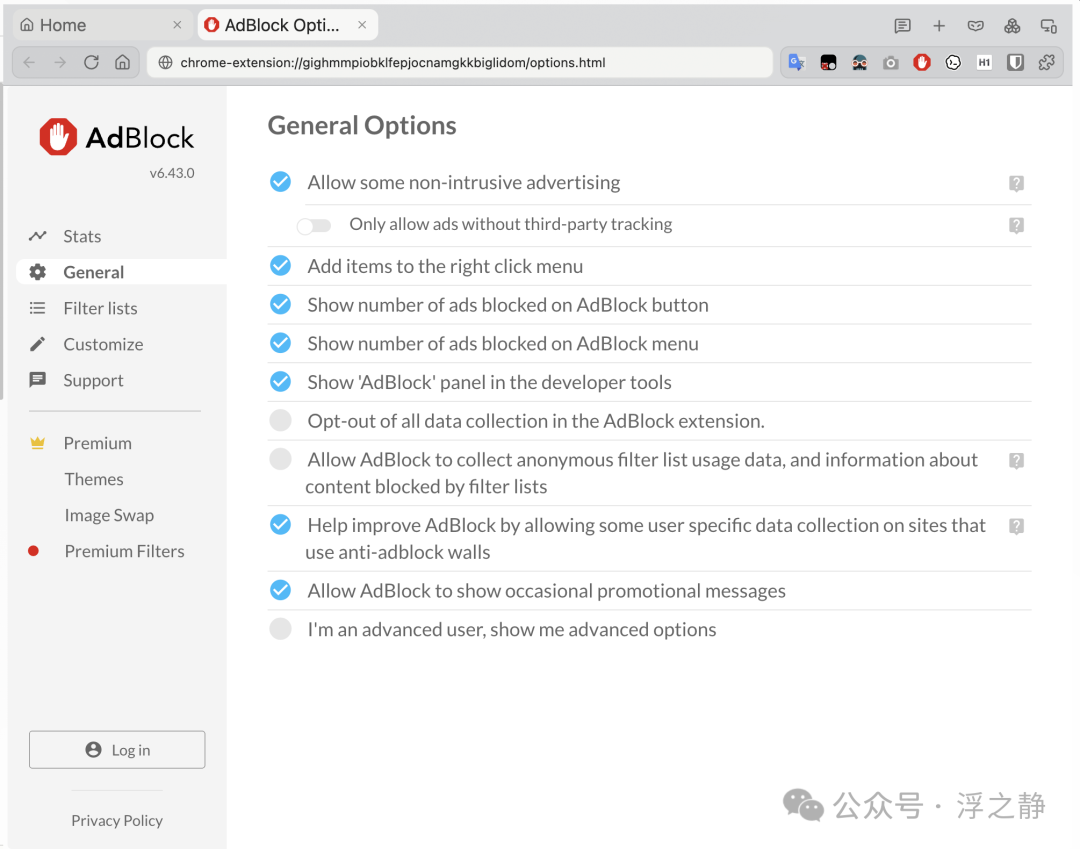The width and height of the screenshot is (1080, 849).
Task: Click the skull with glasses extension icon
Action: [860, 63]
